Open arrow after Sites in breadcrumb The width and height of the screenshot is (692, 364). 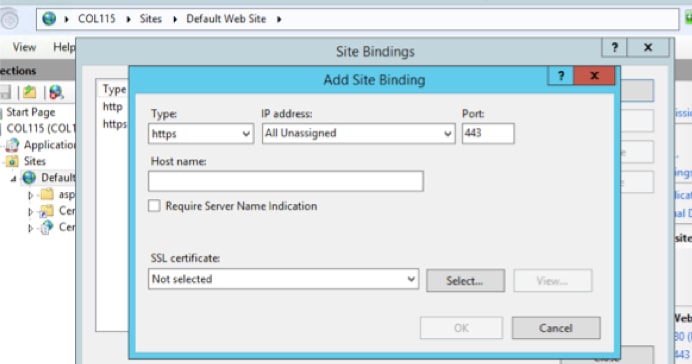tap(175, 19)
